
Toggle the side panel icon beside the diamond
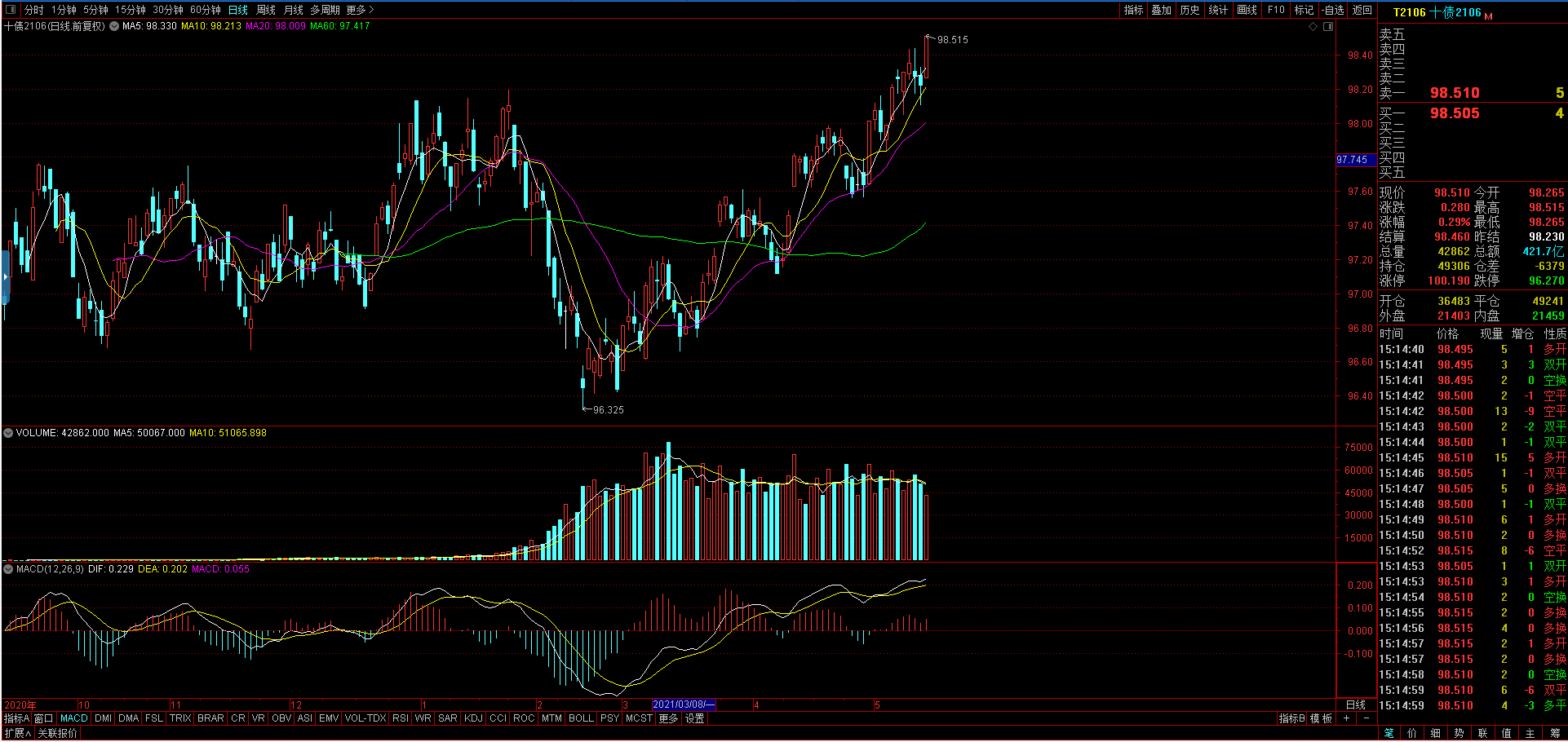point(1328,27)
